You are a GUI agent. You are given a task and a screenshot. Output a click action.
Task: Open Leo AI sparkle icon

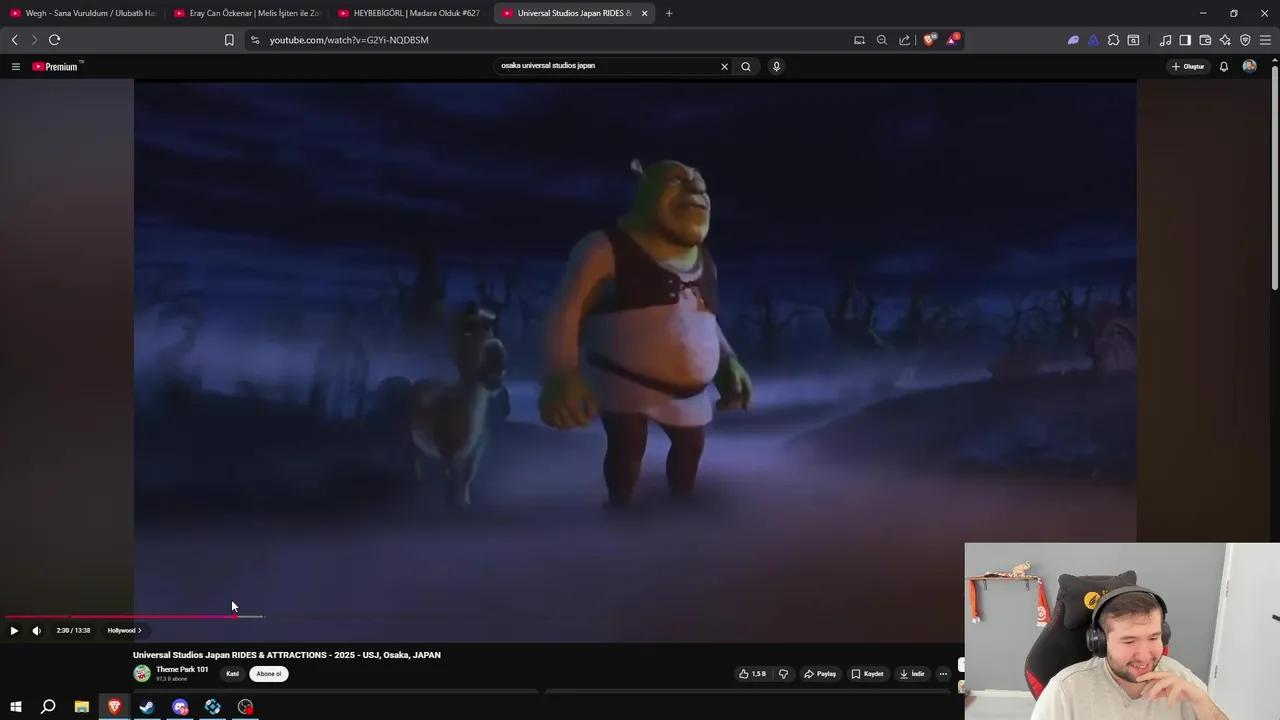pos(1225,40)
